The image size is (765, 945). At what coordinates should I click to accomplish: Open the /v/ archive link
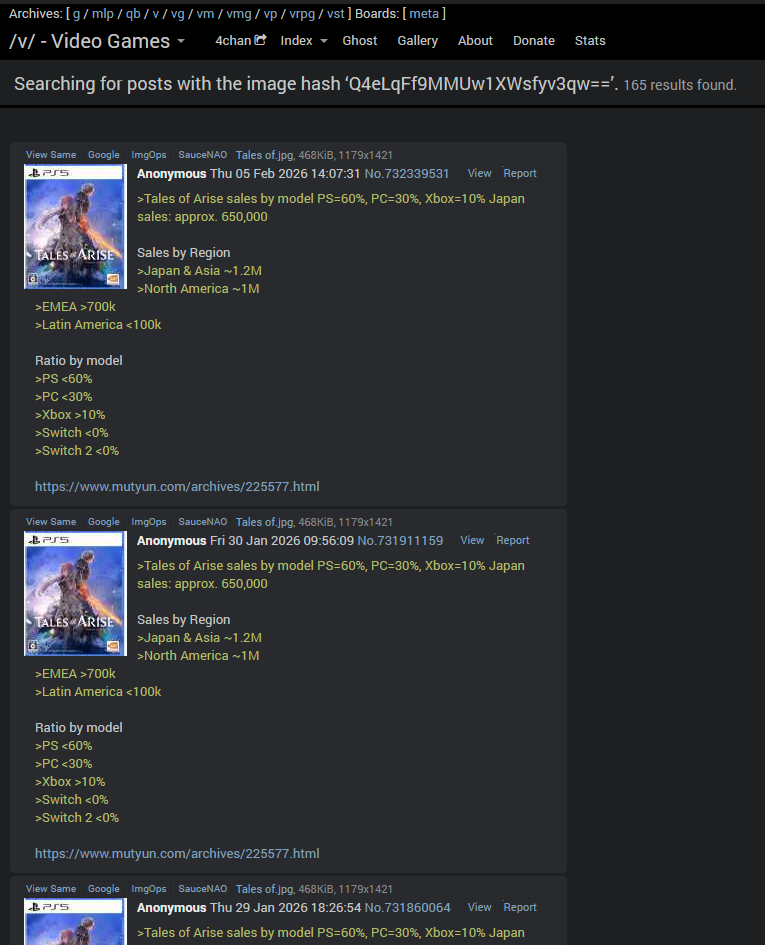(x=156, y=14)
